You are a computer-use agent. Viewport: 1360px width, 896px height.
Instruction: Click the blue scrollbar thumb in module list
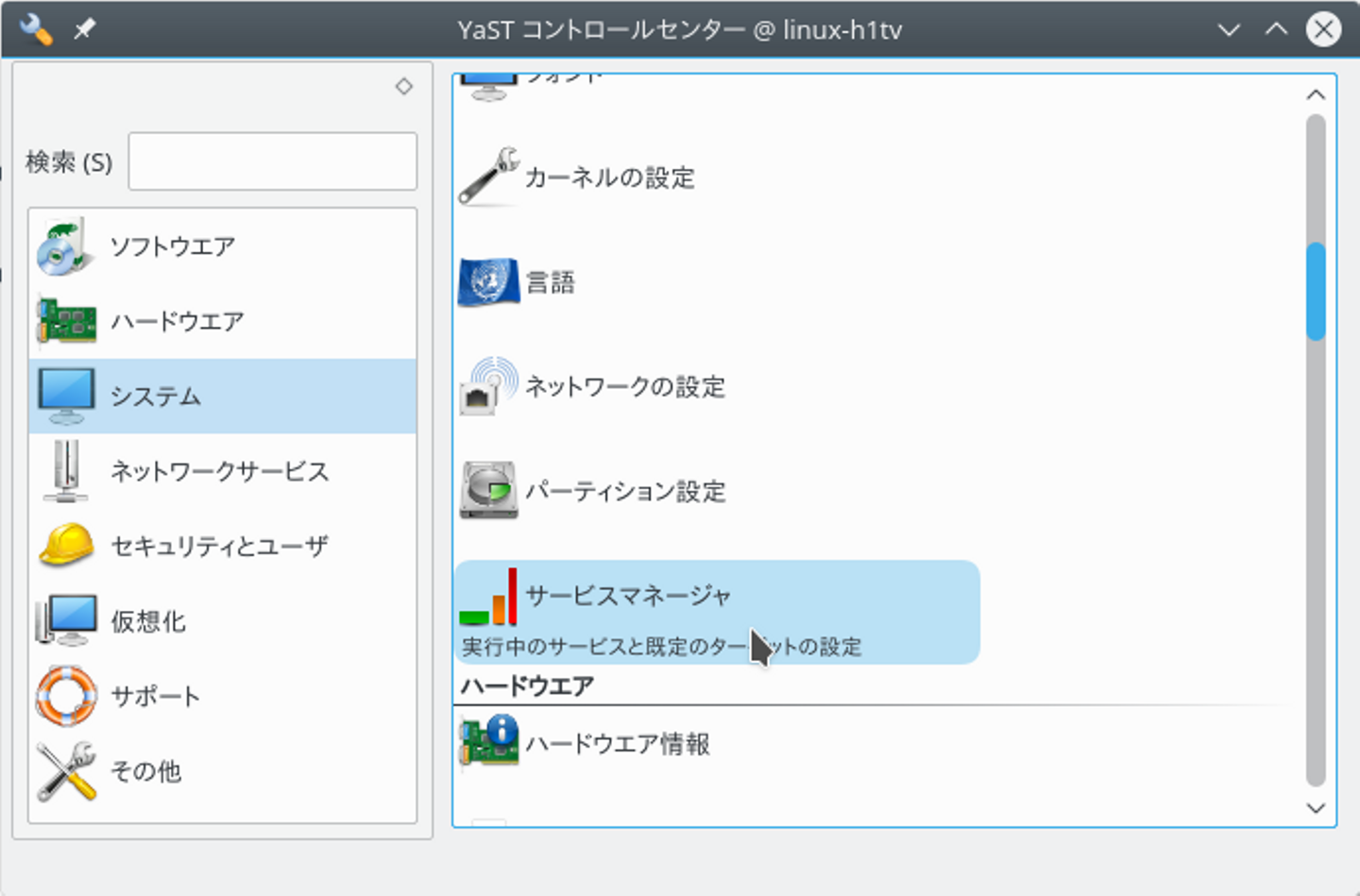click(1316, 291)
